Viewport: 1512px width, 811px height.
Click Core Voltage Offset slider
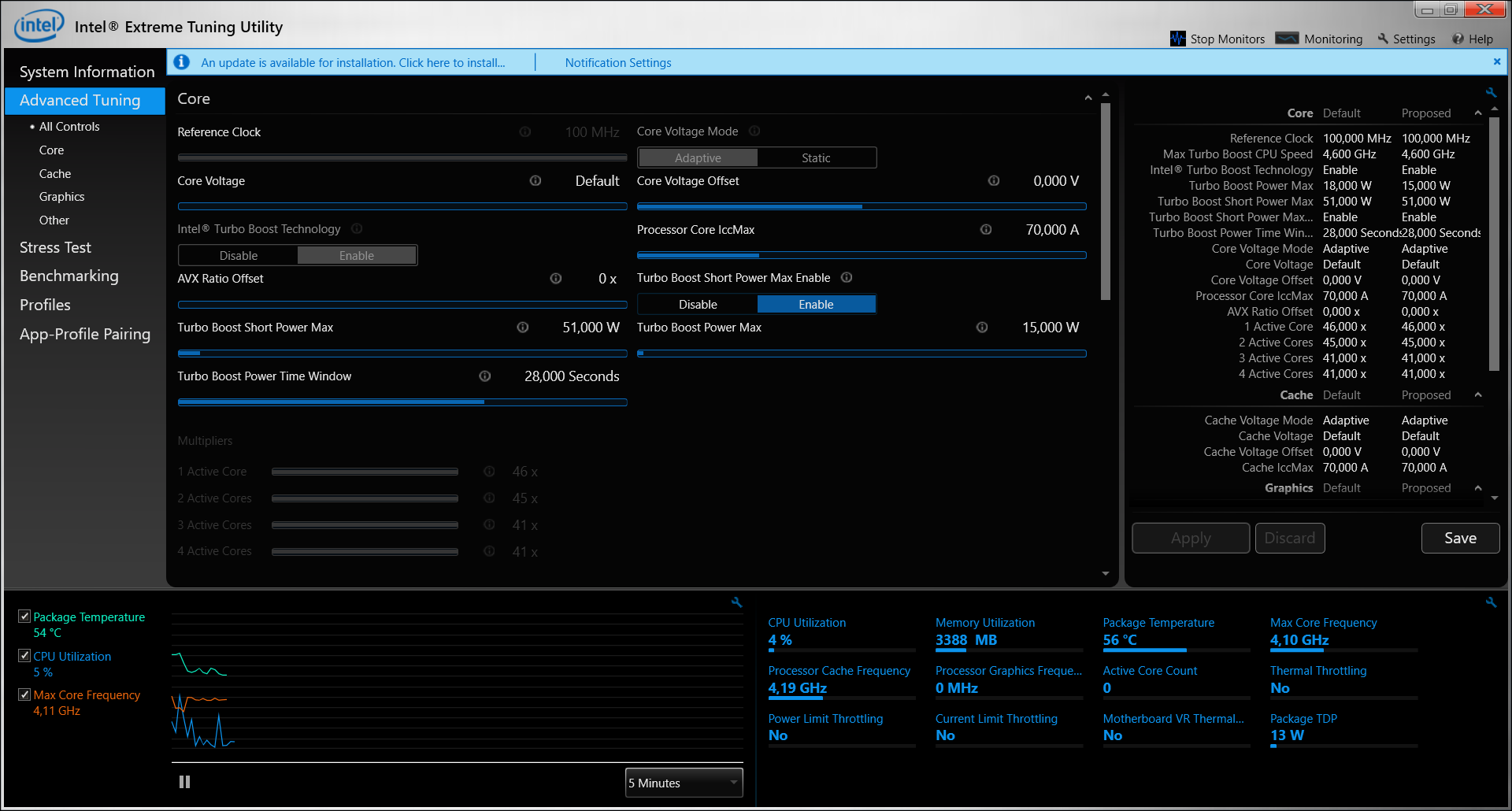pos(862,206)
